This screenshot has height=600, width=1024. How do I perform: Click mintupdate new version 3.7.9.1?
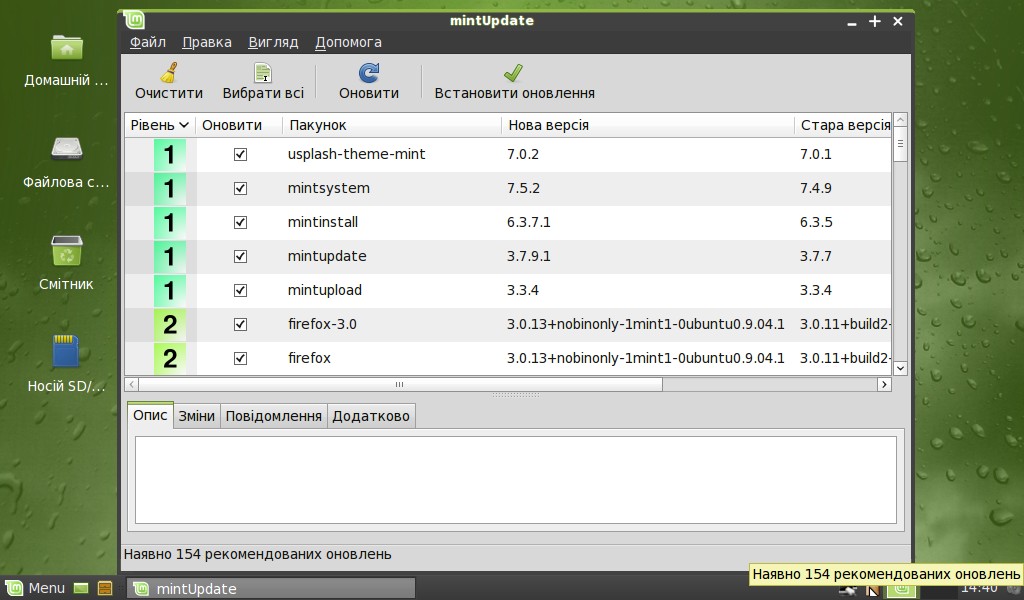click(x=528, y=257)
